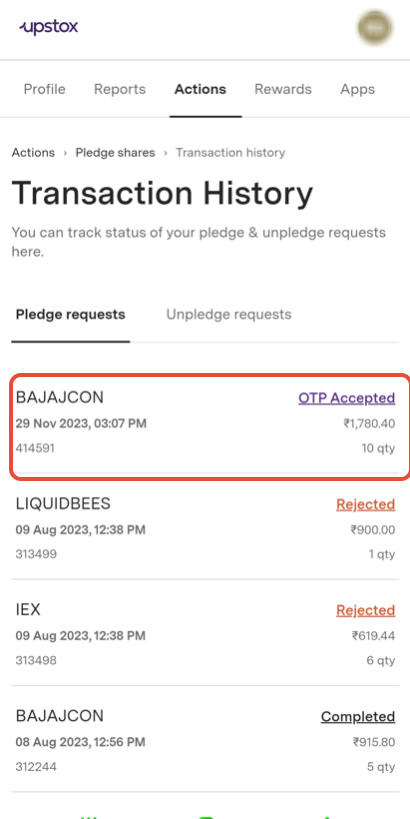Open the Apps tab
Viewport: 410px width, 819px height.
(x=357, y=89)
